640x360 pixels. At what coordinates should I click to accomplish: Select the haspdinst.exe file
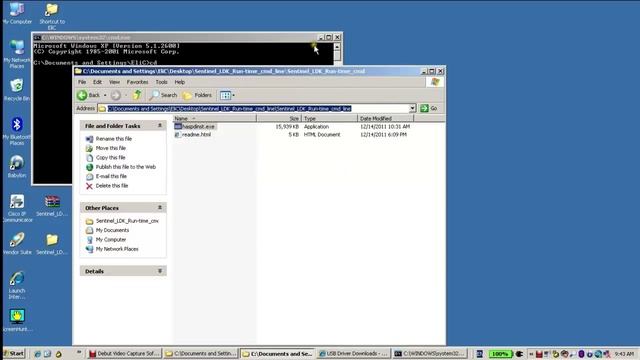195,127
